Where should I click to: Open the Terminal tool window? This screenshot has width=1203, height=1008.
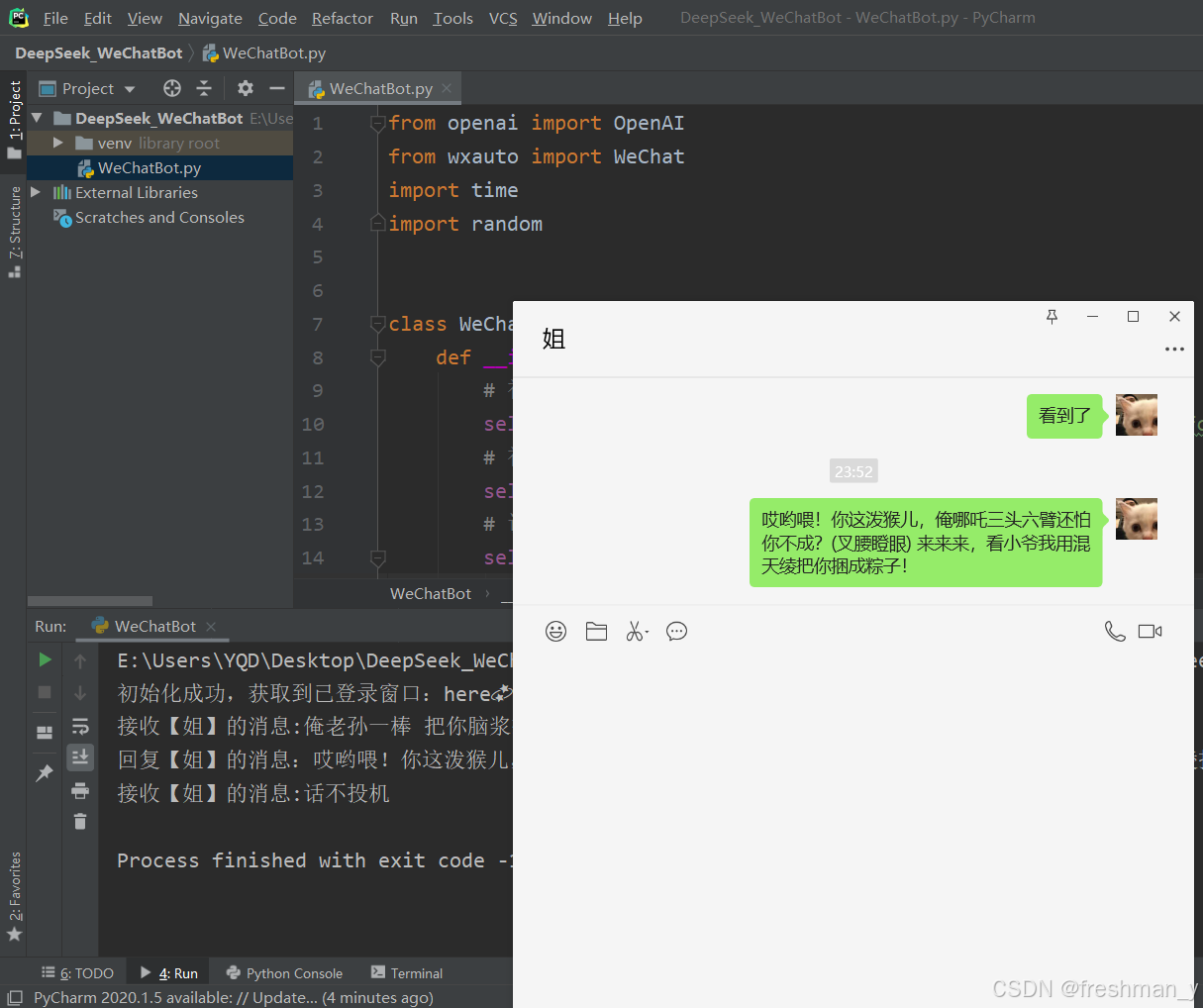click(406, 973)
